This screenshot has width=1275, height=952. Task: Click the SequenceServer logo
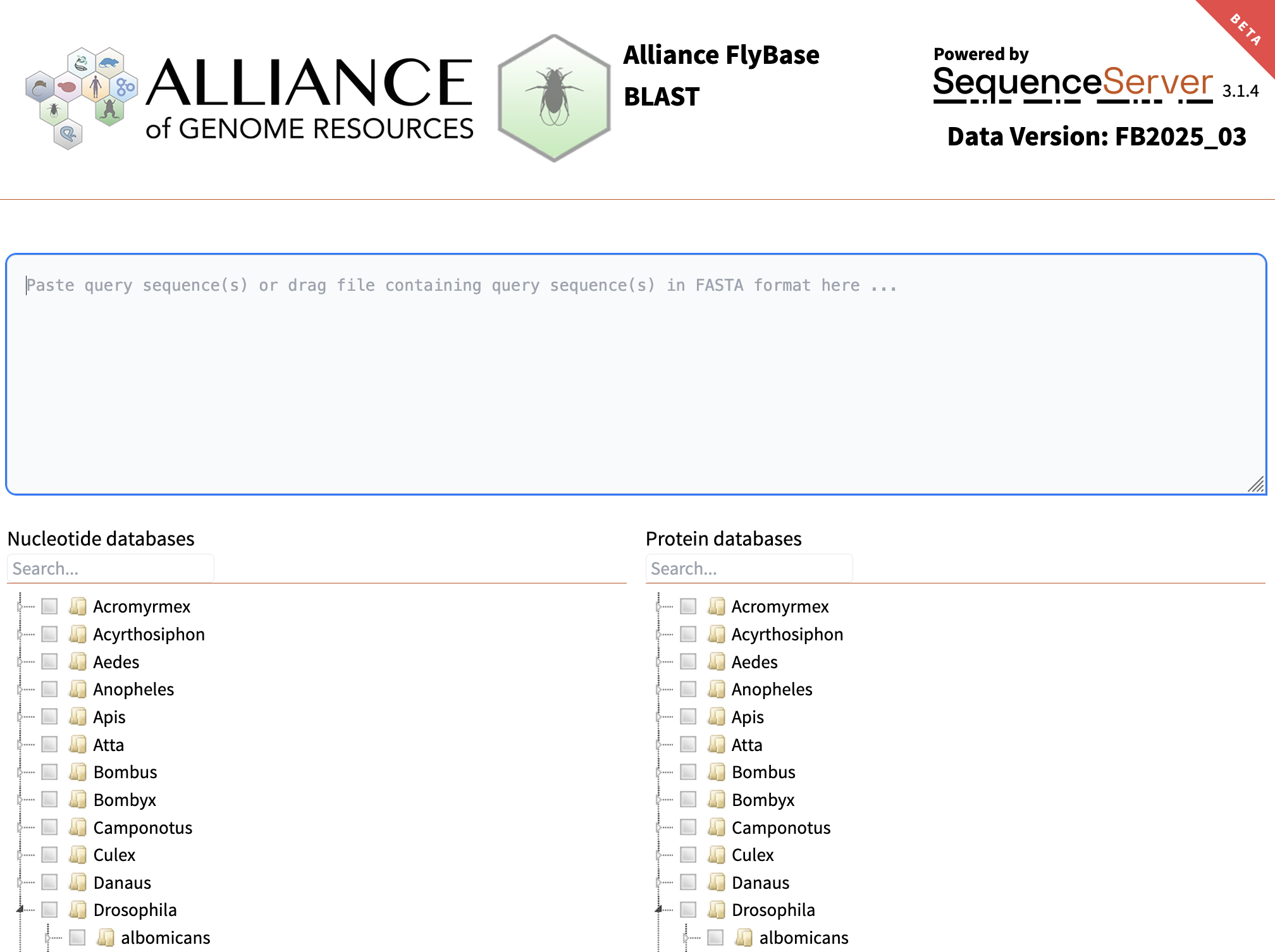pyautogui.click(x=1073, y=83)
